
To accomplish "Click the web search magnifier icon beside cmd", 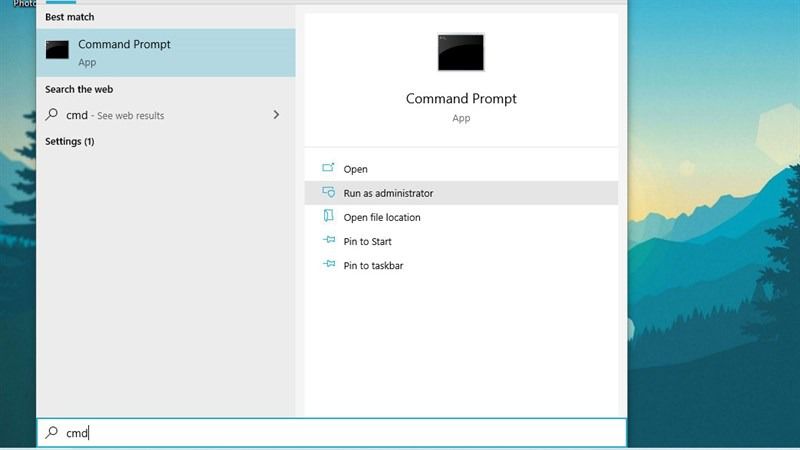I will [x=52, y=114].
